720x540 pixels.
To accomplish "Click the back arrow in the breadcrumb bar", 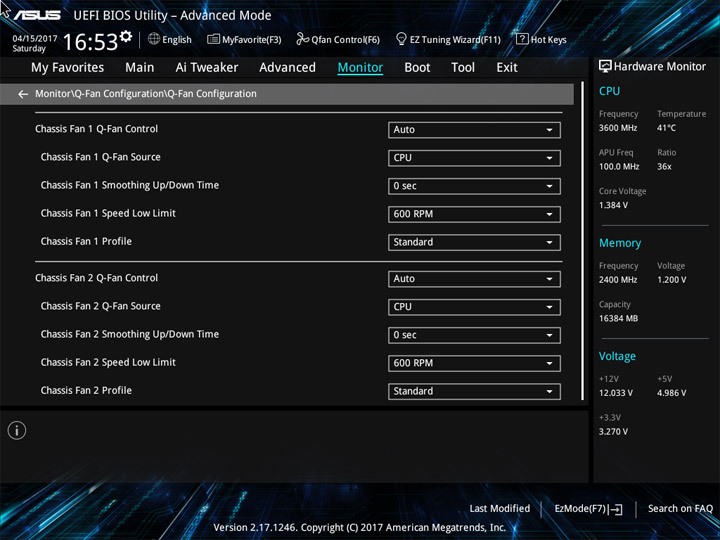I will (23, 94).
